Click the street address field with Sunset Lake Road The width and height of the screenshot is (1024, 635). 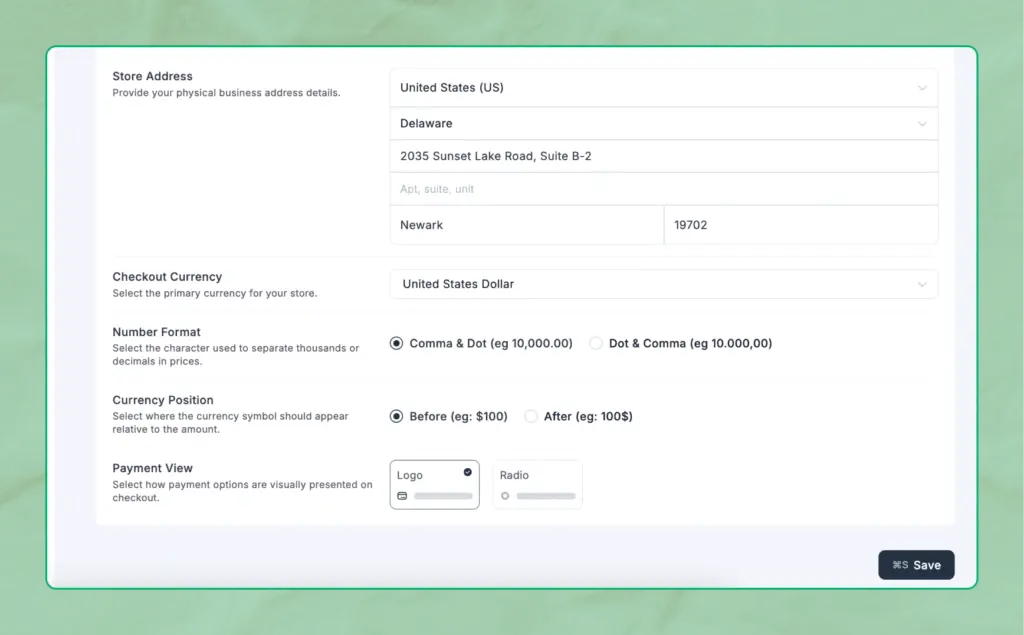click(663, 156)
